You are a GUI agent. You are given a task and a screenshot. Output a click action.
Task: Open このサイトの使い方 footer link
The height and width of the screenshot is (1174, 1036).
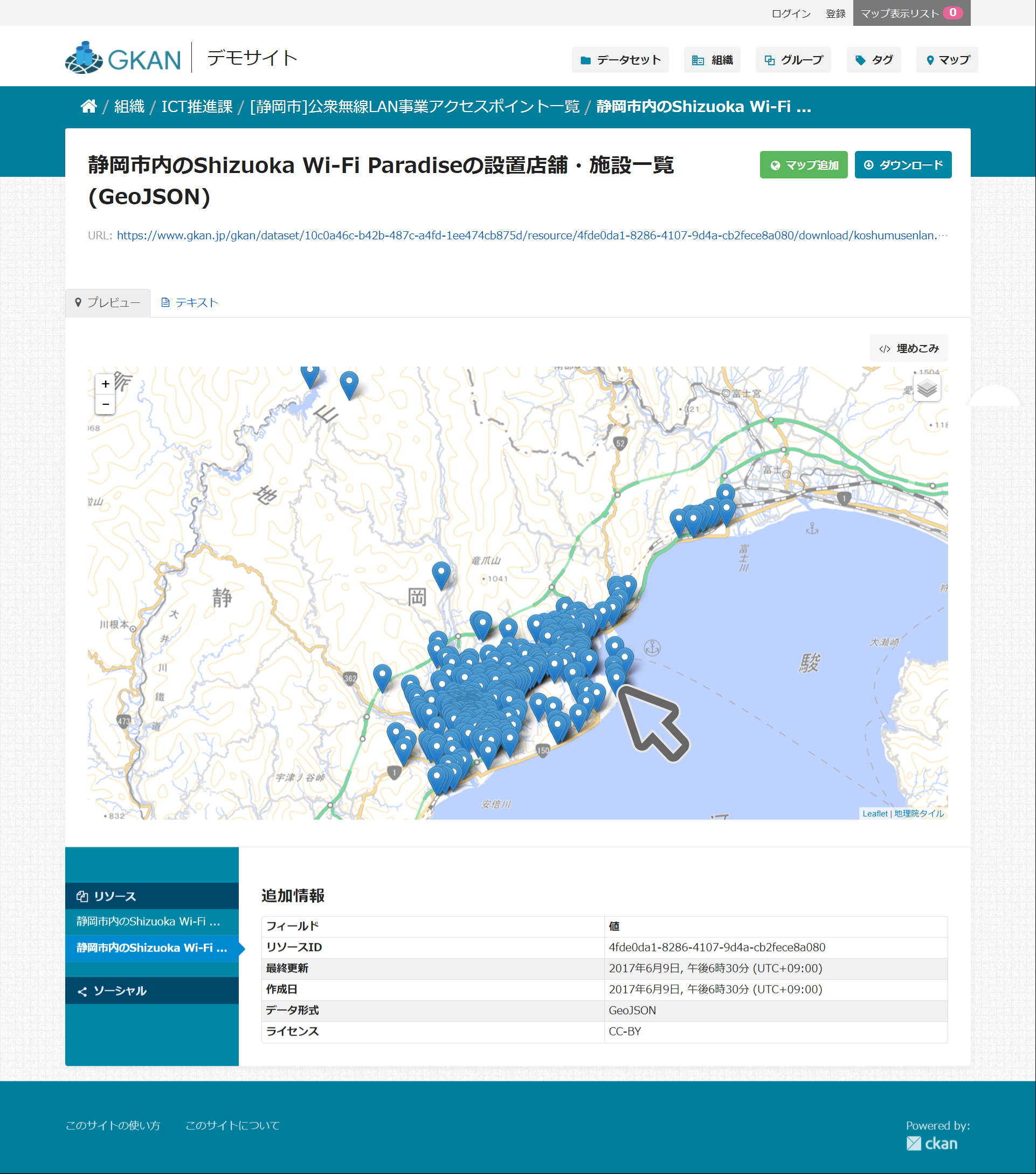(x=113, y=1125)
